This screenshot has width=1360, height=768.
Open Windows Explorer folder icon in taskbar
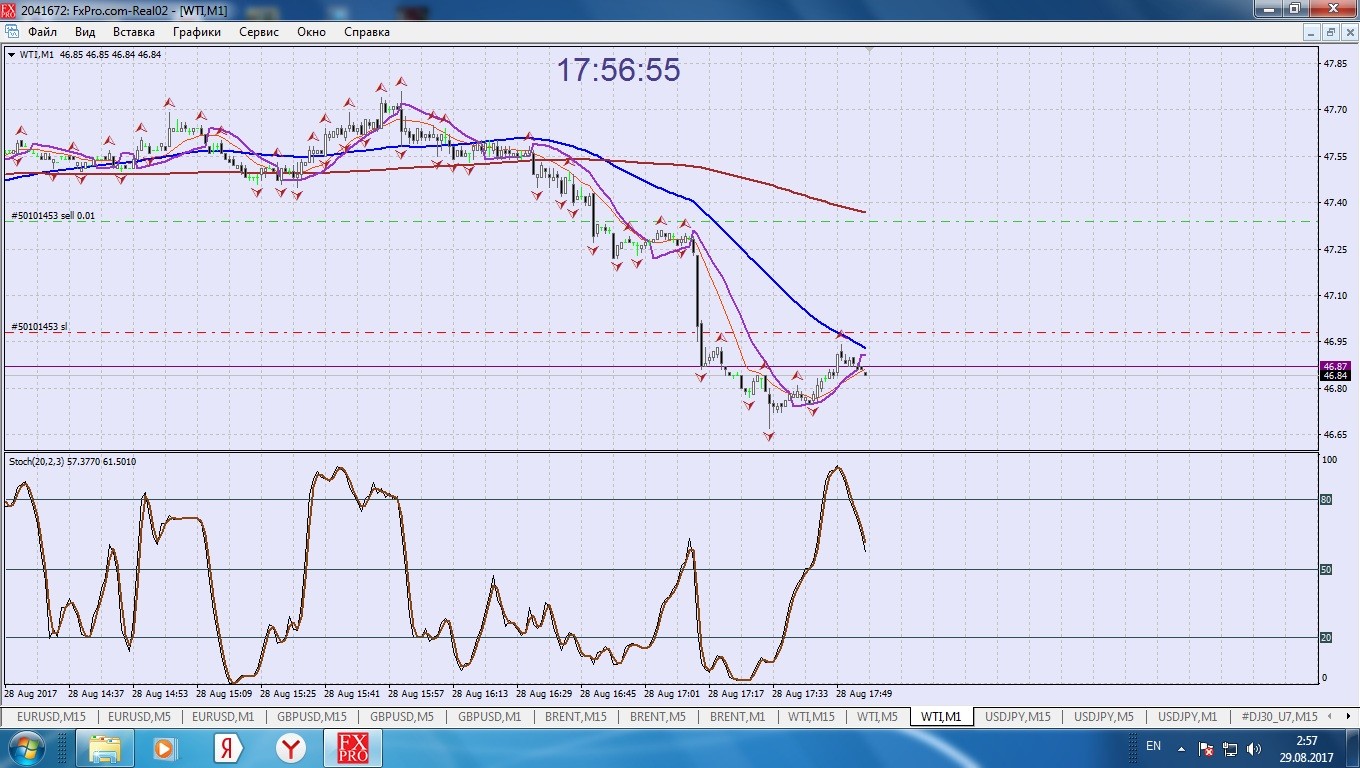point(104,747)
